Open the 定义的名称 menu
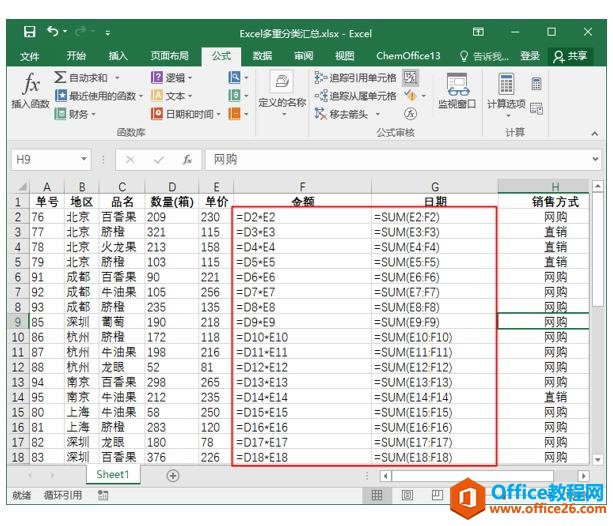The height and width of the screenshot is (526, 613). [282, 95]
